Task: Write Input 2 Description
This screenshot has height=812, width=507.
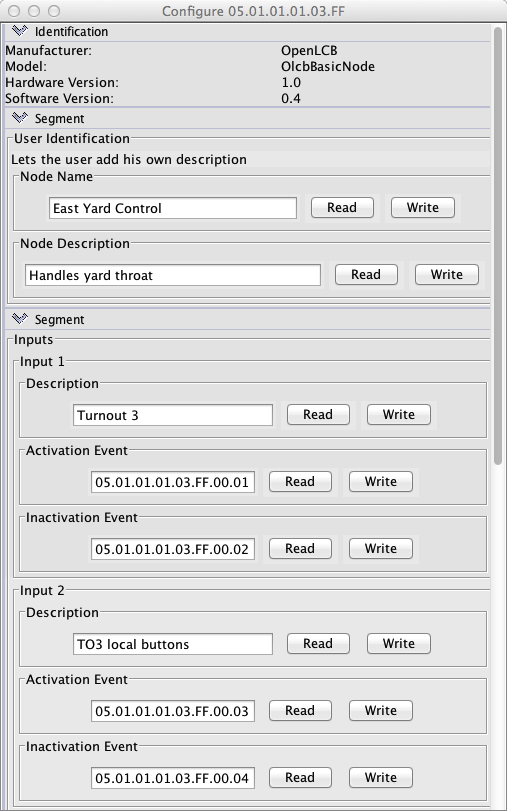Action: point(399,644)
